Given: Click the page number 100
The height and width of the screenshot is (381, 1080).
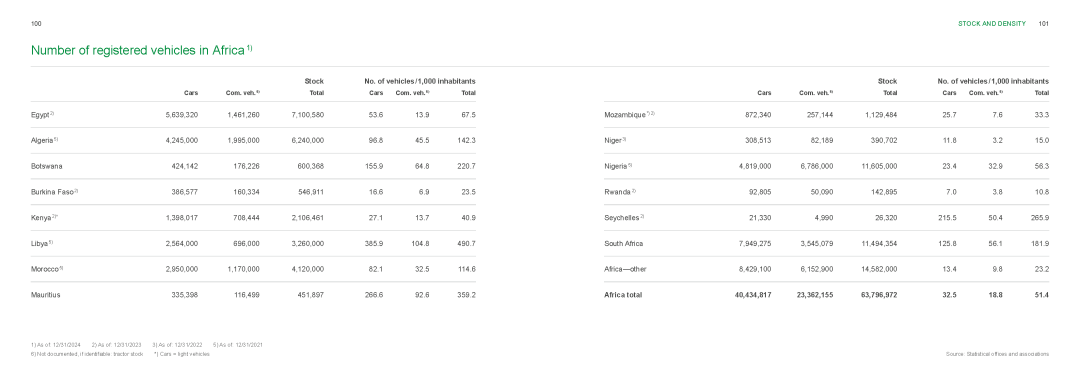Looking at the screenshot, I should [37, 23].
